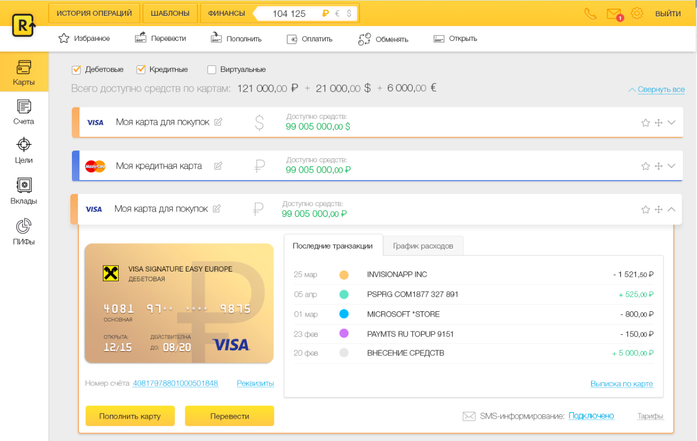Open ФИНАНСЫ menu tab
The image size is (697, 441).
coord(227,13)
